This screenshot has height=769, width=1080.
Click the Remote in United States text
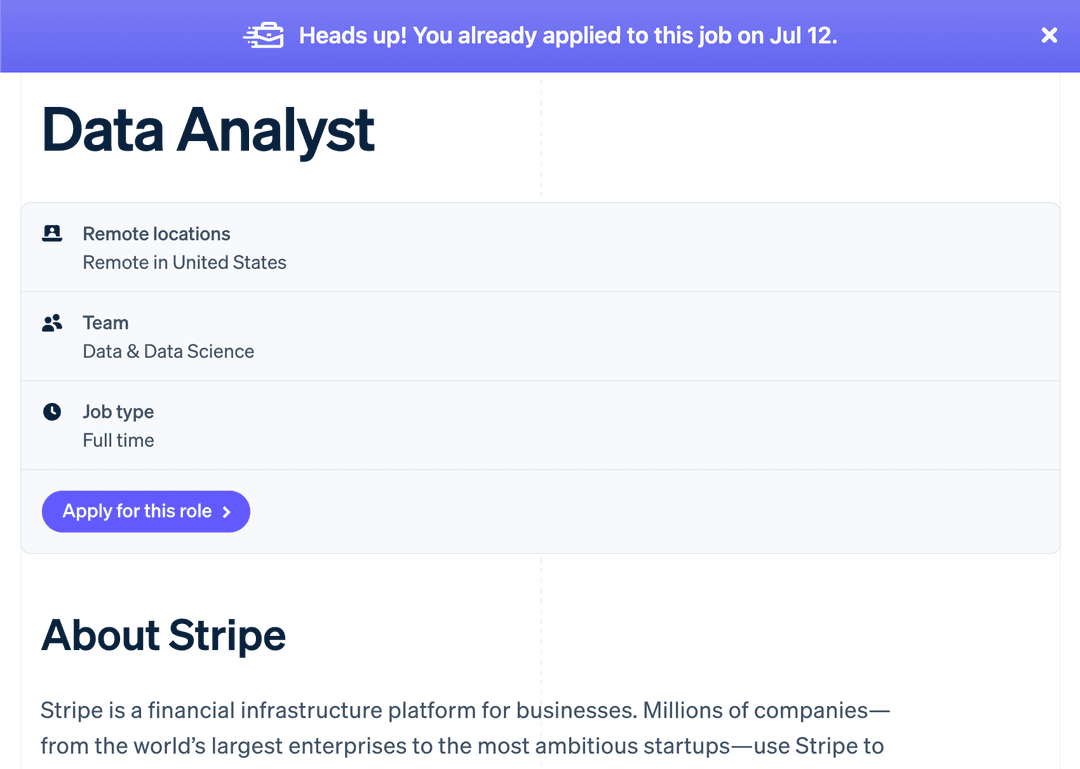185,263
